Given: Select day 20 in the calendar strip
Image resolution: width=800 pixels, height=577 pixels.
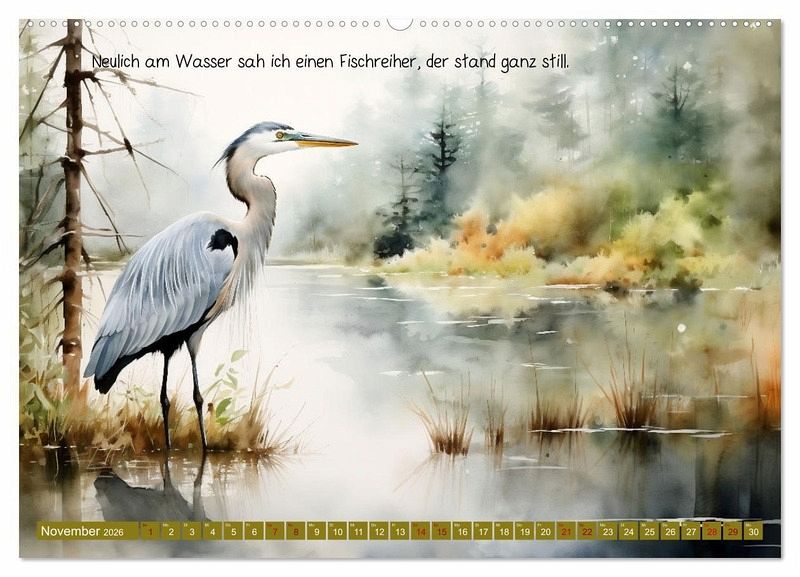Looking at the screenshot, I should [546, 531].
